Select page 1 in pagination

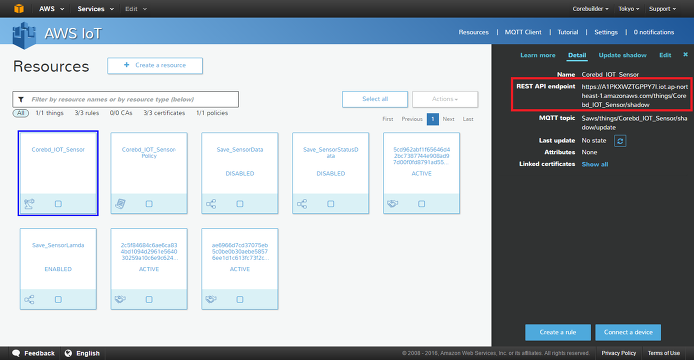point(433,119)
